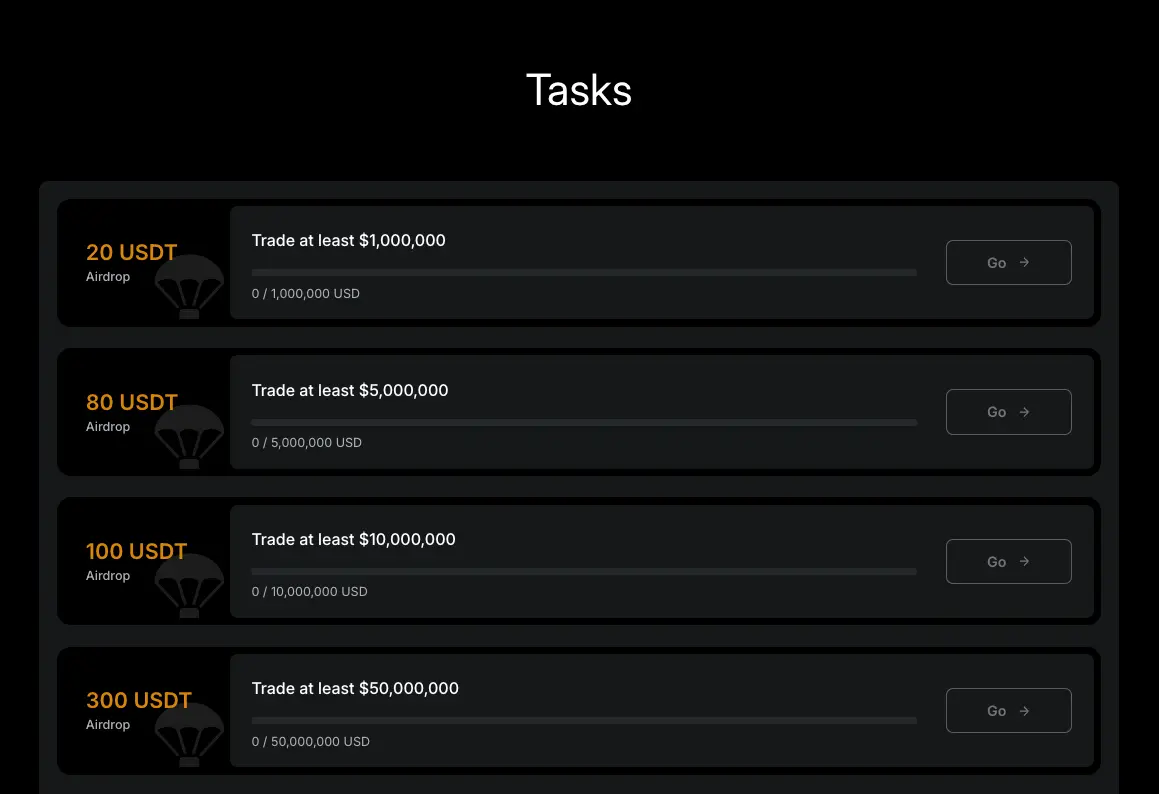Click the "Trade at least $5,000,000" title
The width and height of the screenshot is (1159, 794).
click(x=350, y=390)
